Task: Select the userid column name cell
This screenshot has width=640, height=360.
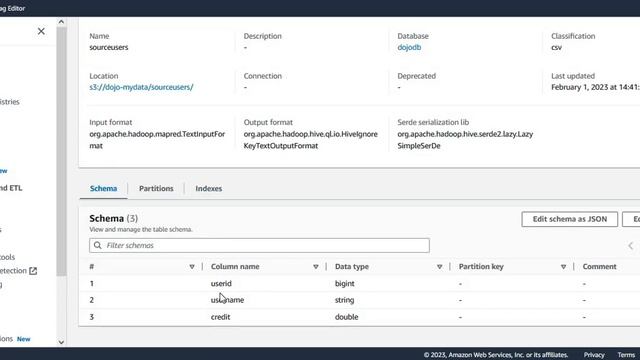Action: (221, 283)
